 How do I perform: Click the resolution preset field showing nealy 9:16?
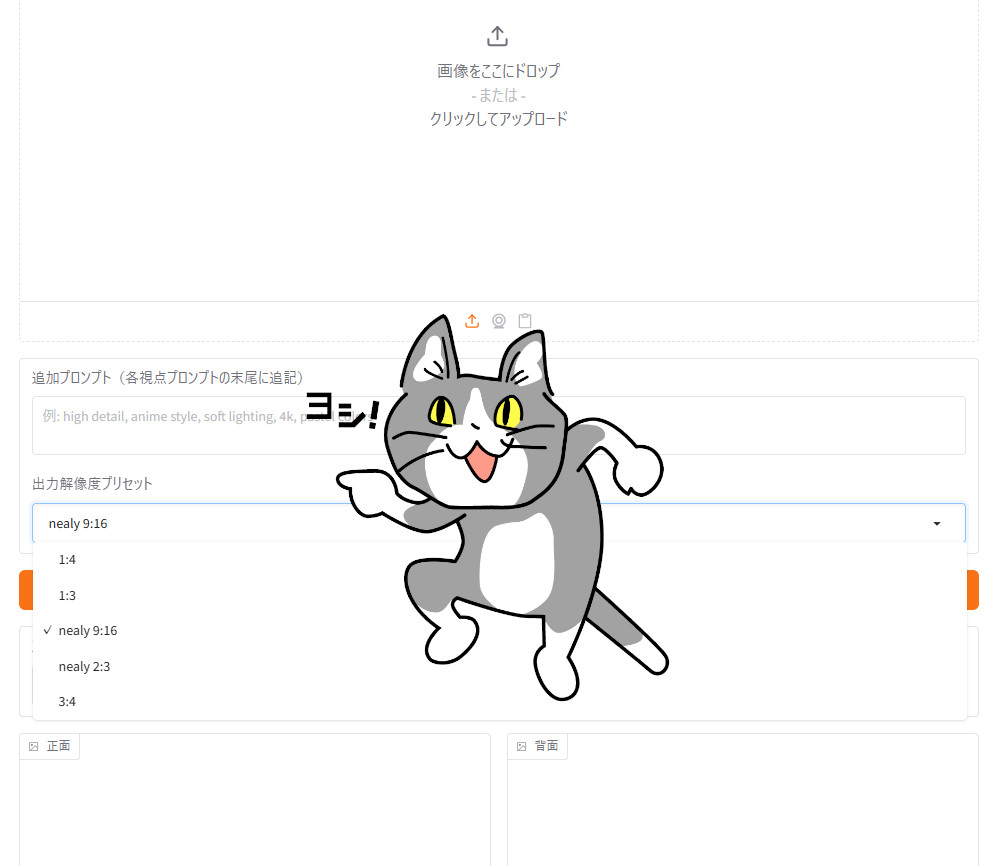coord(200,523)
